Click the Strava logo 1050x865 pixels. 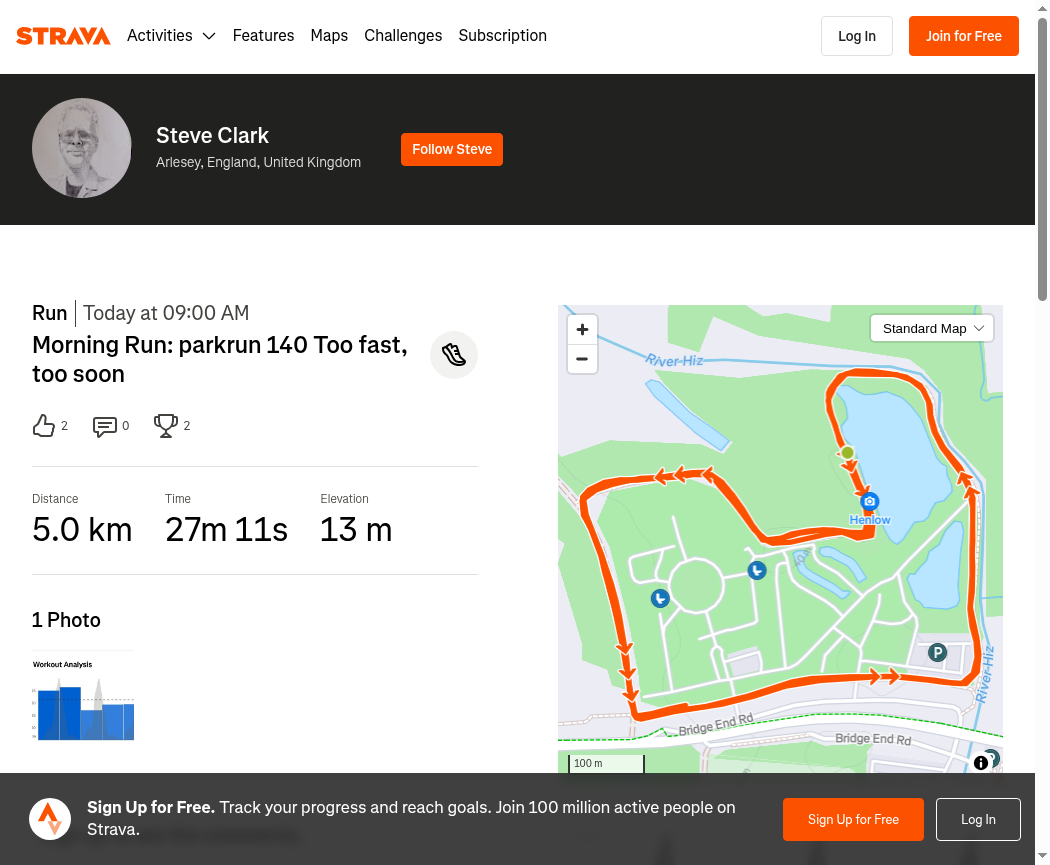click(x=63, y=36)
